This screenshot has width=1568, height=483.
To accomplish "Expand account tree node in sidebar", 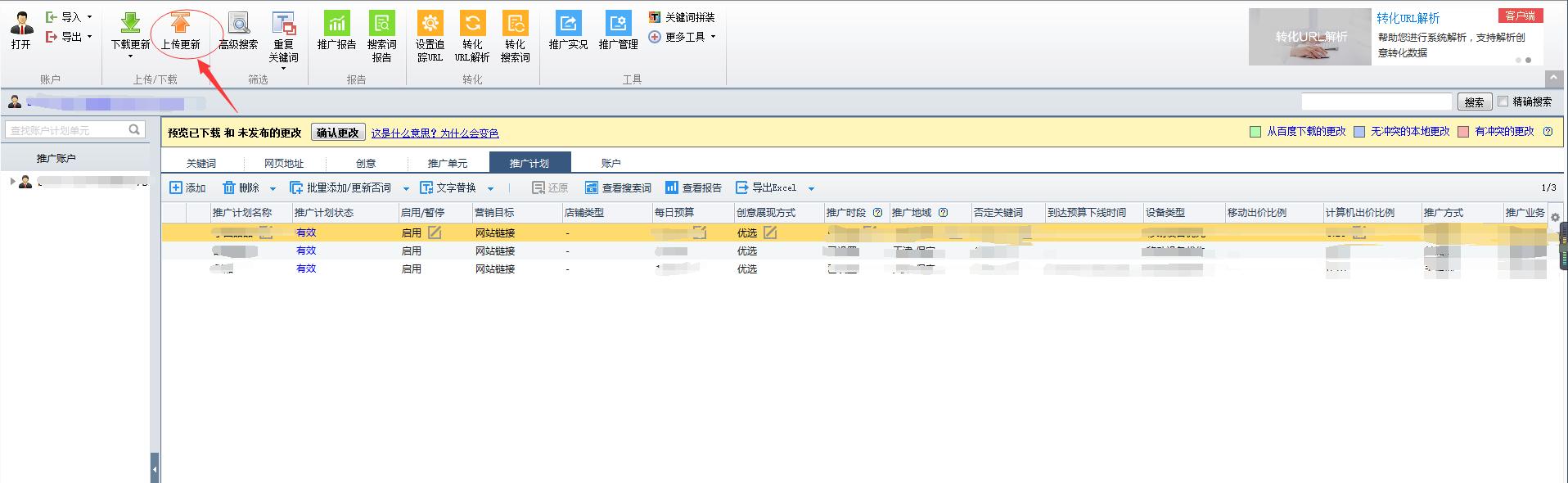I will tap(12, 182).
